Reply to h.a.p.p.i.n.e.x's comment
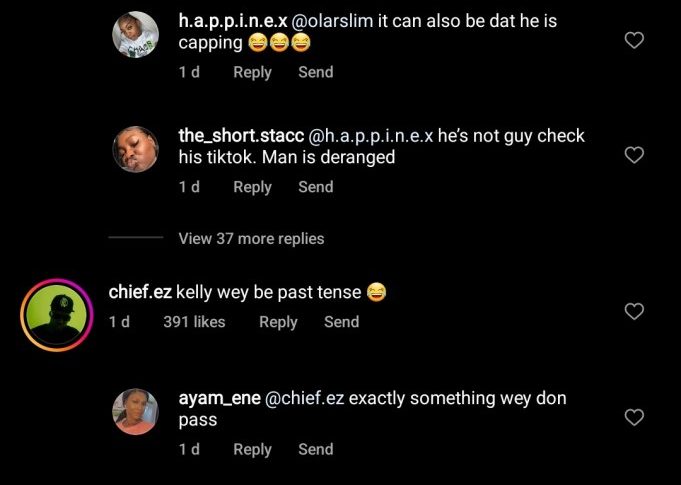The height and width of the screenshot is (485, 681). pos(252,72)
